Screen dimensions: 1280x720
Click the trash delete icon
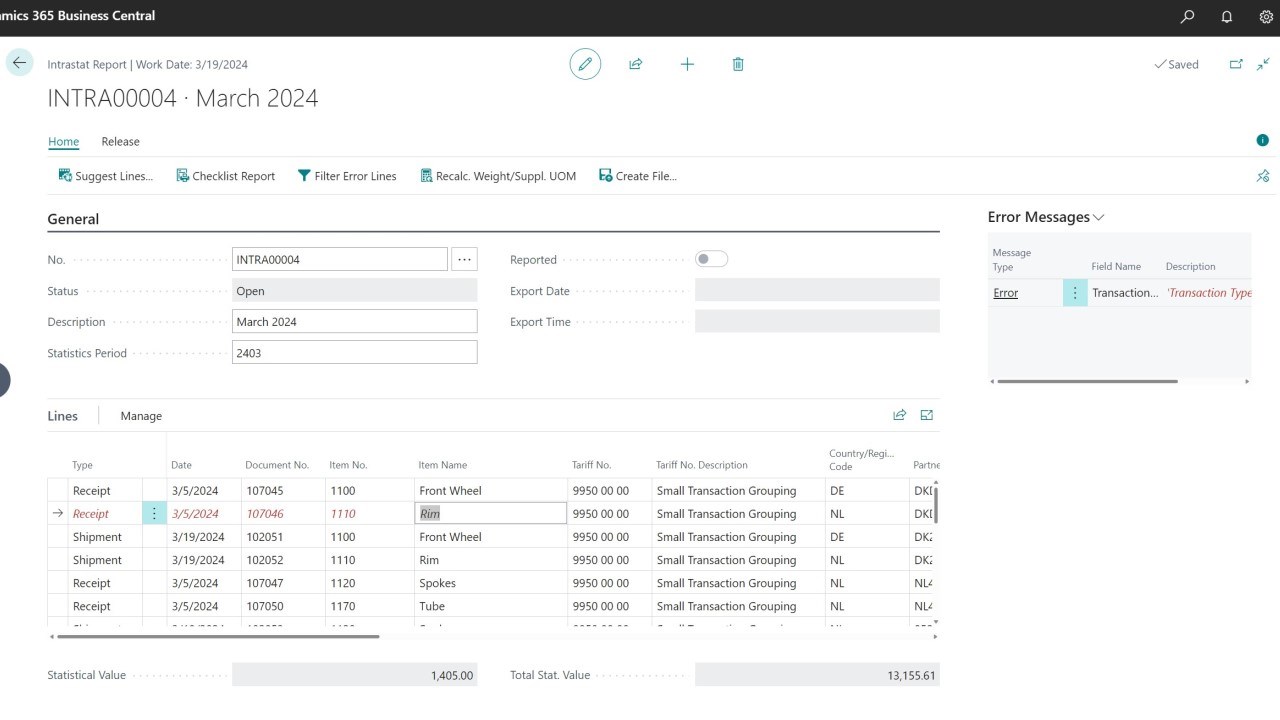pos(738,64)
